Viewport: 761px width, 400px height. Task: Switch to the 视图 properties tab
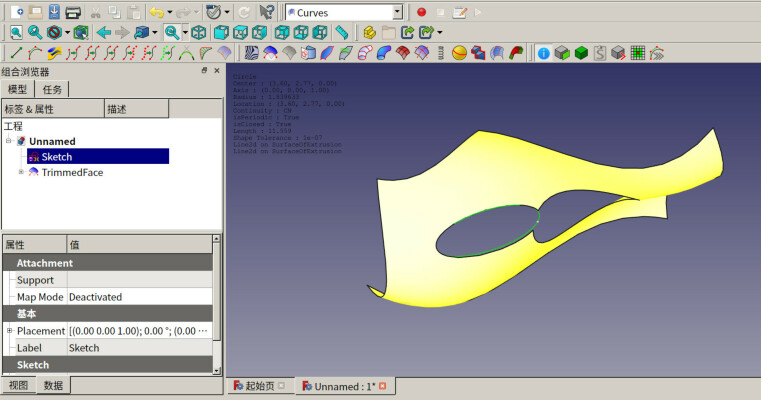18,385
